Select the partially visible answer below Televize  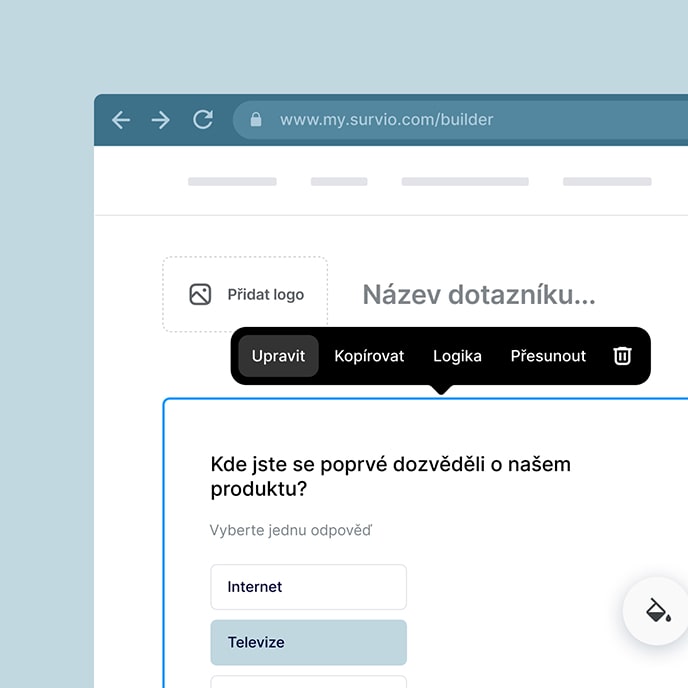coord(308,682)
